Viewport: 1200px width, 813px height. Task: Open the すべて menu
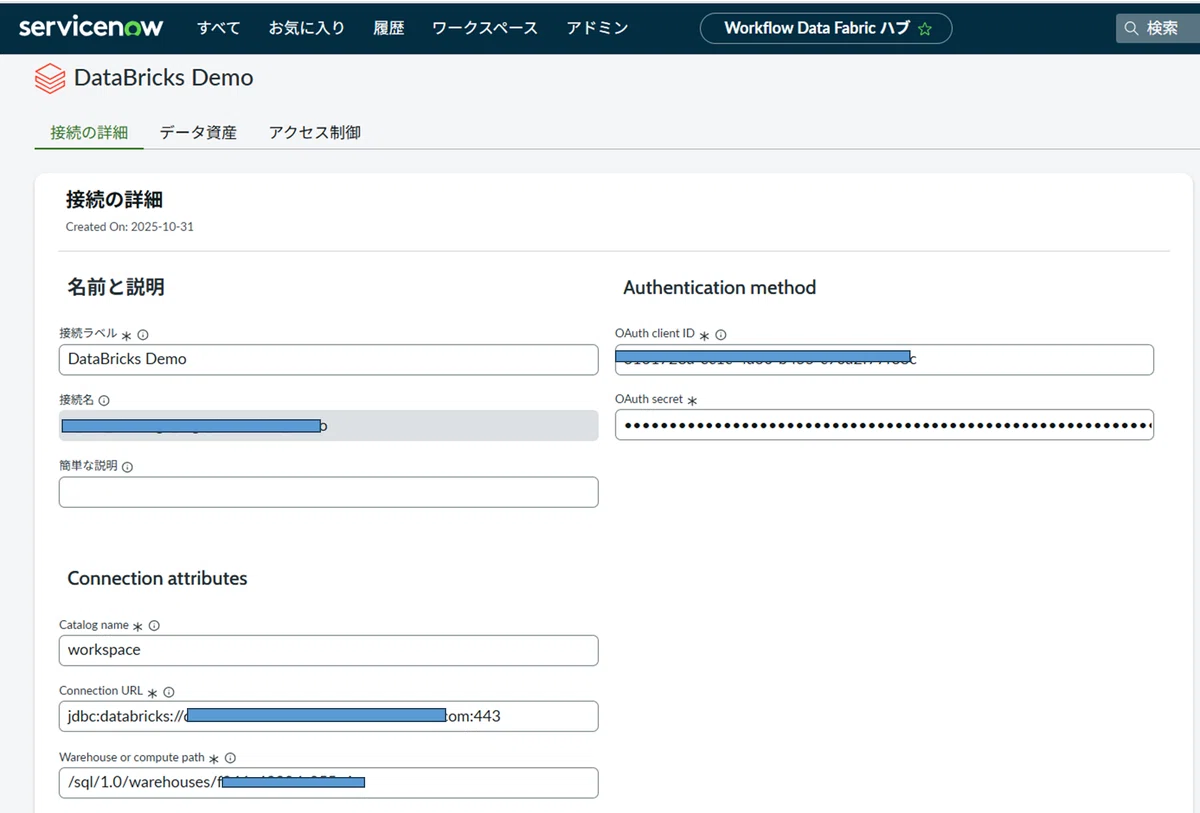[219, 28]
